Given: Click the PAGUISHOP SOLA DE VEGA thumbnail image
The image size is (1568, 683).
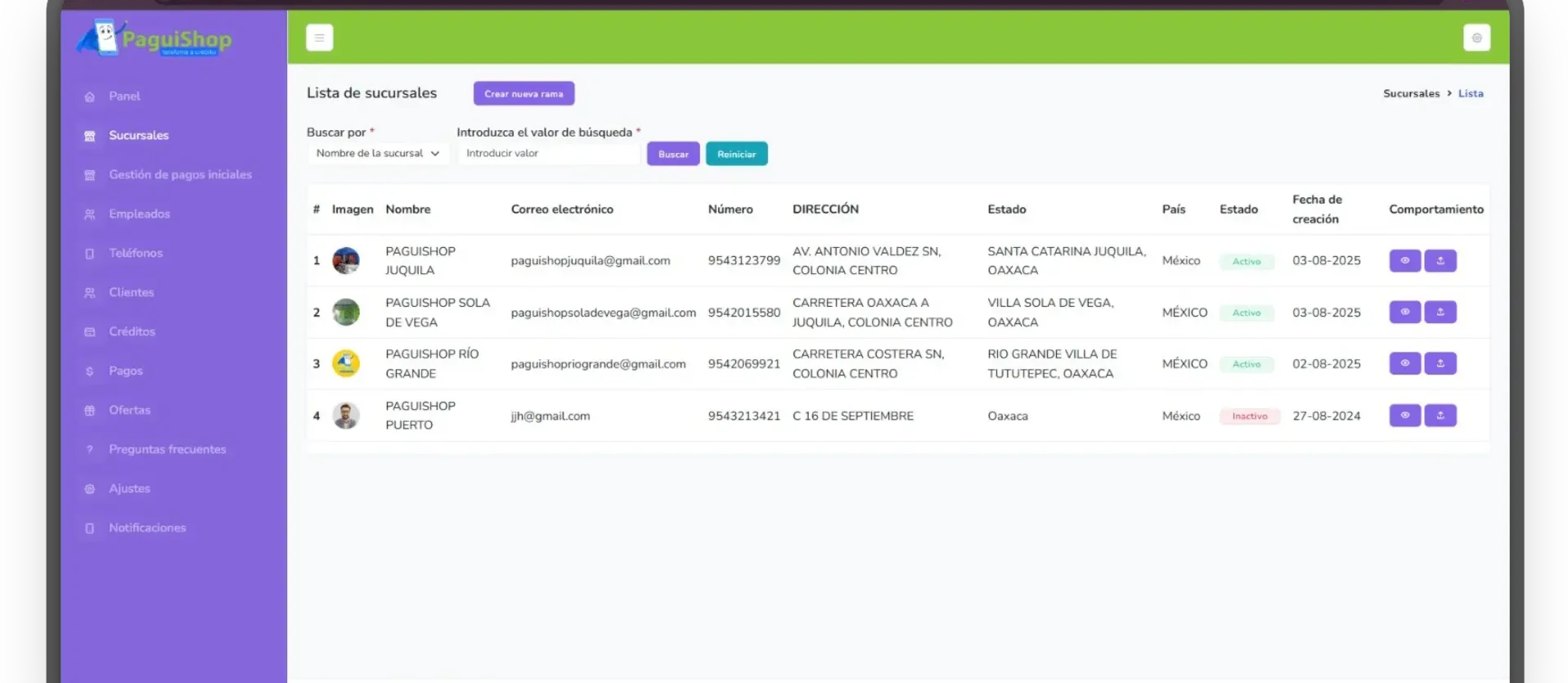Looking at the screenshot, I should click(x=346, y=312).
